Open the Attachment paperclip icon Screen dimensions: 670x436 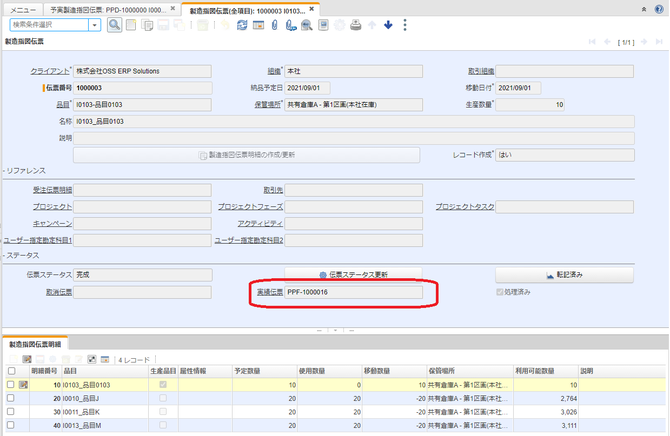(274, 25)
